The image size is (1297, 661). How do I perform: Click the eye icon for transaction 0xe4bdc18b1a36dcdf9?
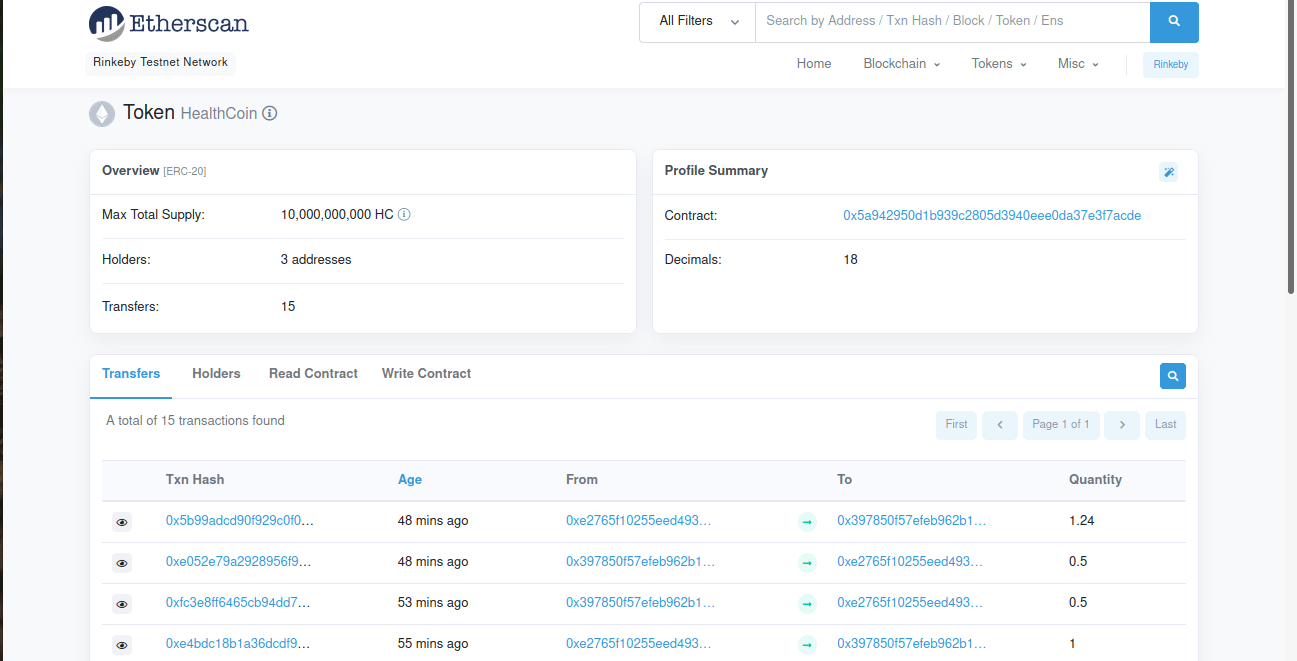pos(122,645)
